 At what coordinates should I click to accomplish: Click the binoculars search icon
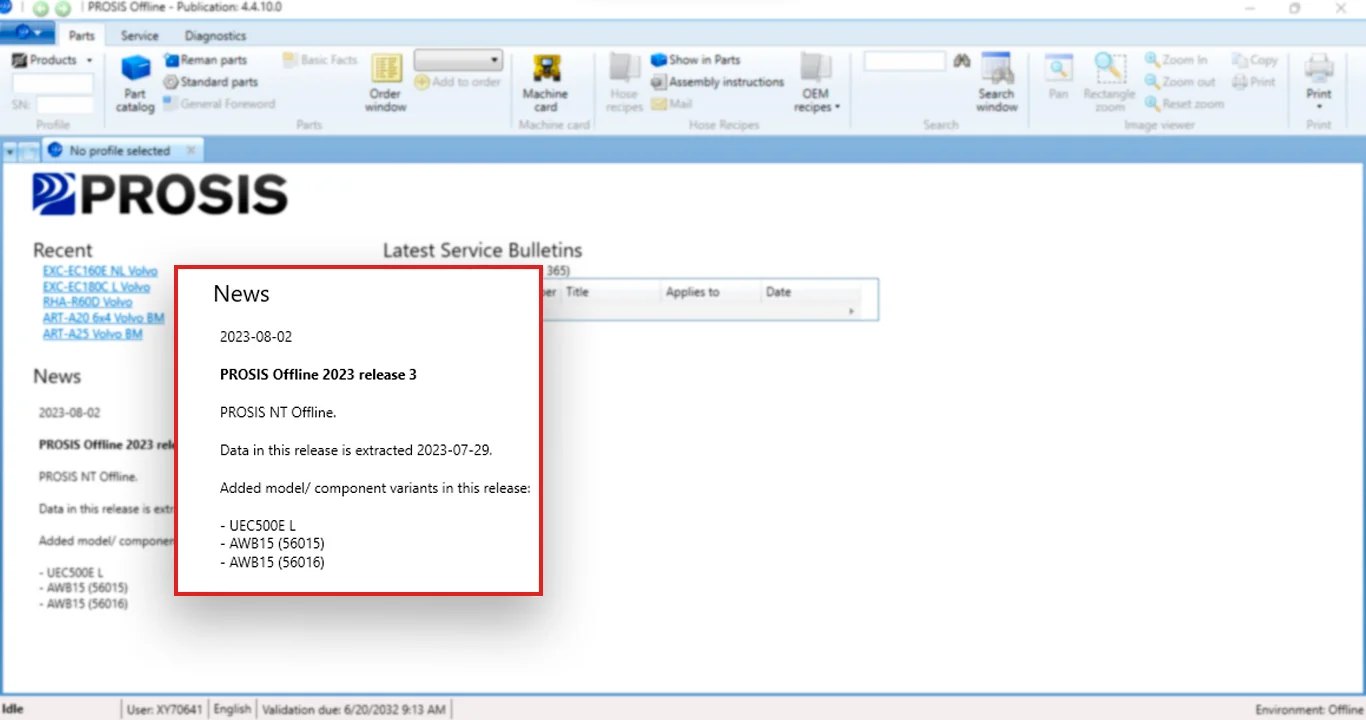[x=962, y=61]
